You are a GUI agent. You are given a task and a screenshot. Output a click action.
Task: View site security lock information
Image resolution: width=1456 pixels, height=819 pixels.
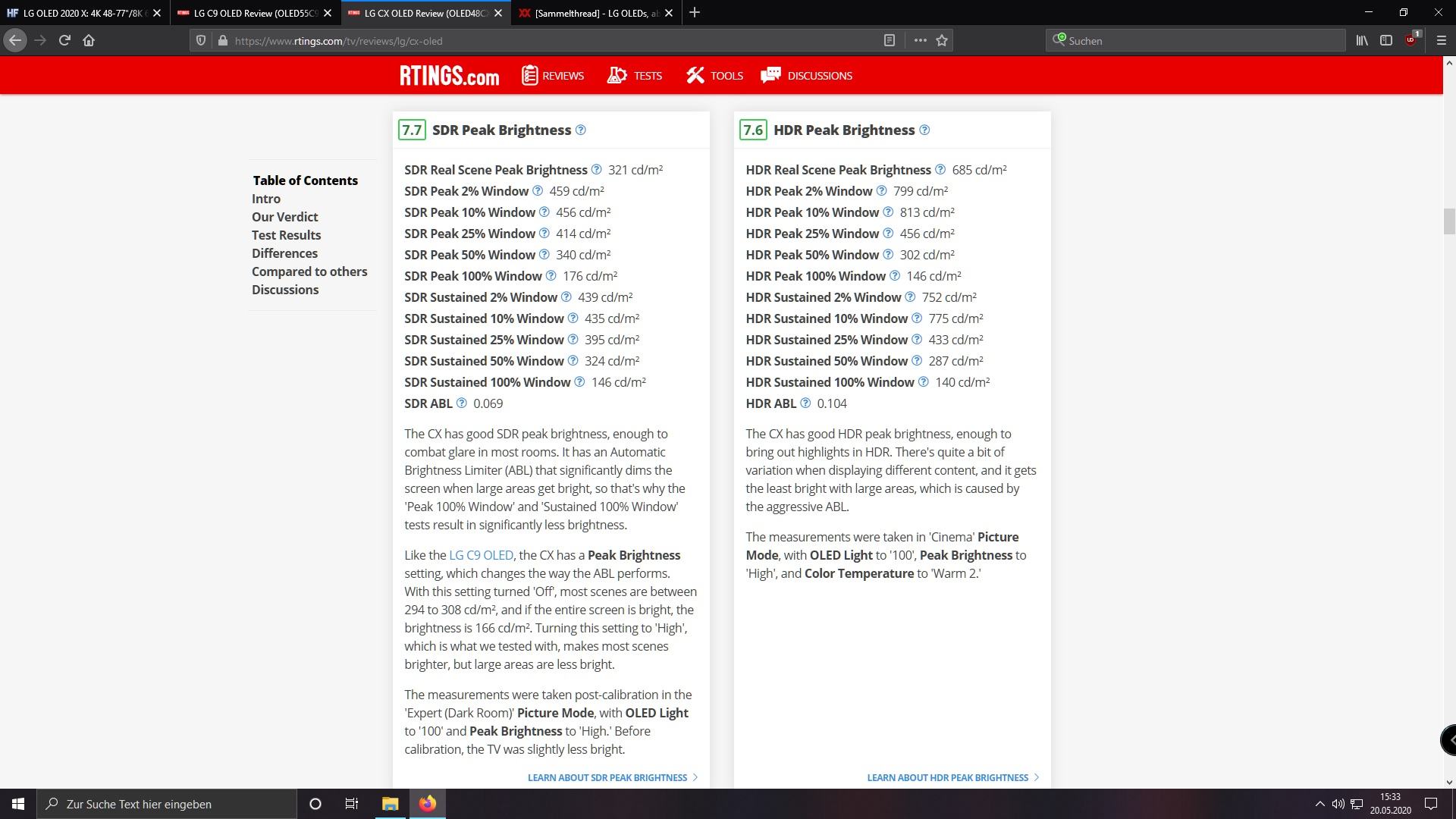coord(222,40)
